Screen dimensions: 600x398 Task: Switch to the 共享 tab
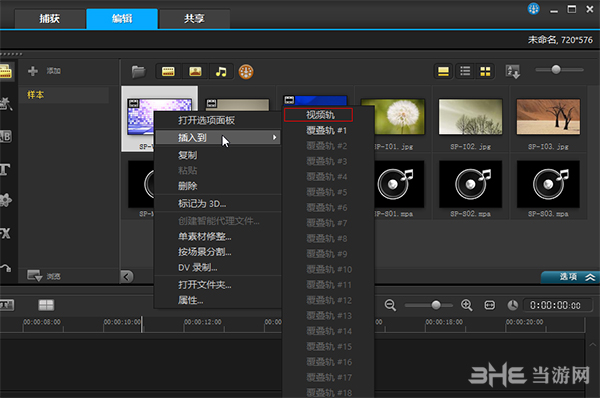pyautogui.click(x=194, y=19)
